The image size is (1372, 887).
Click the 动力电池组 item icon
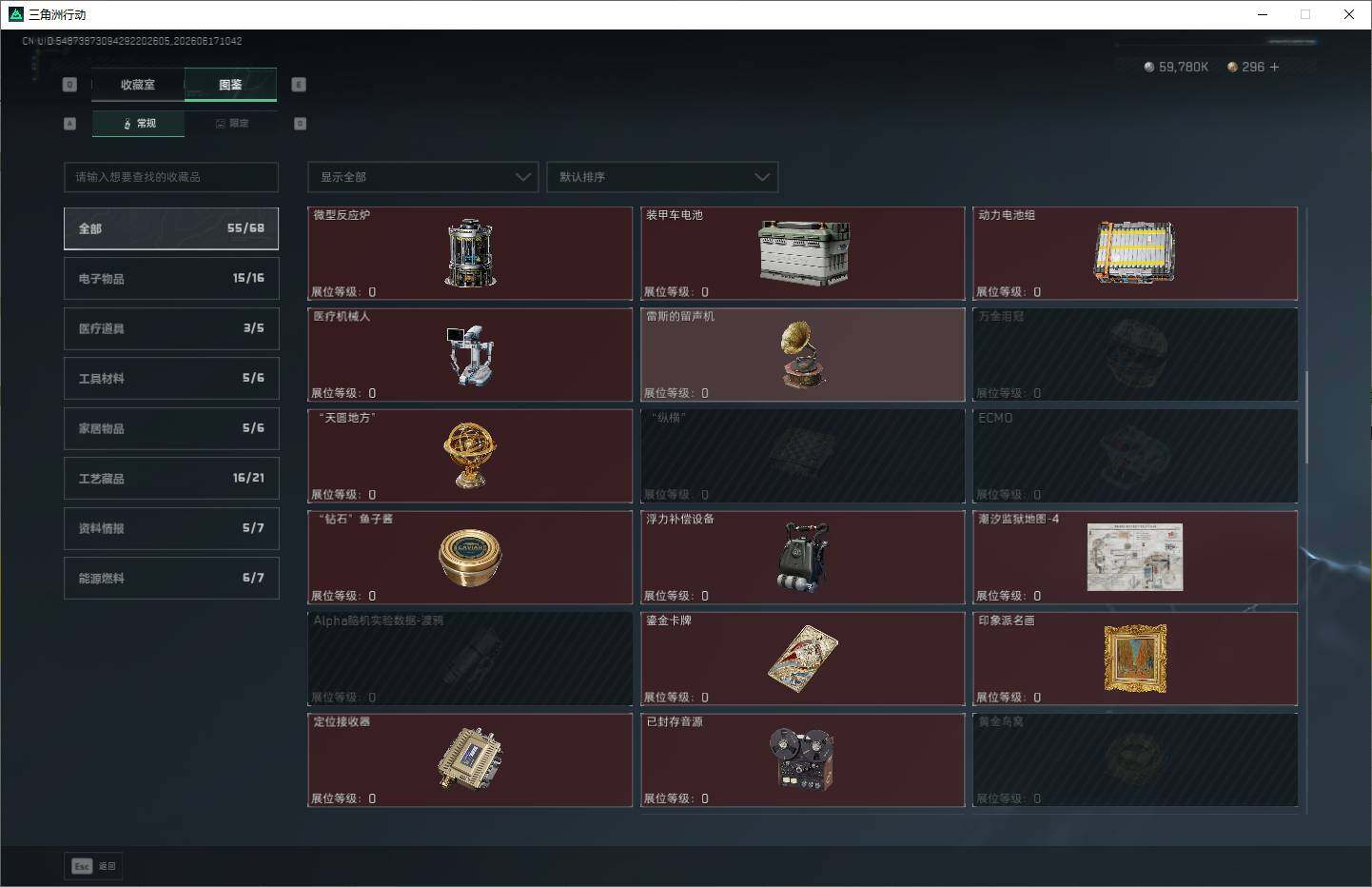pyautogui.click(x=1134, y=253)
